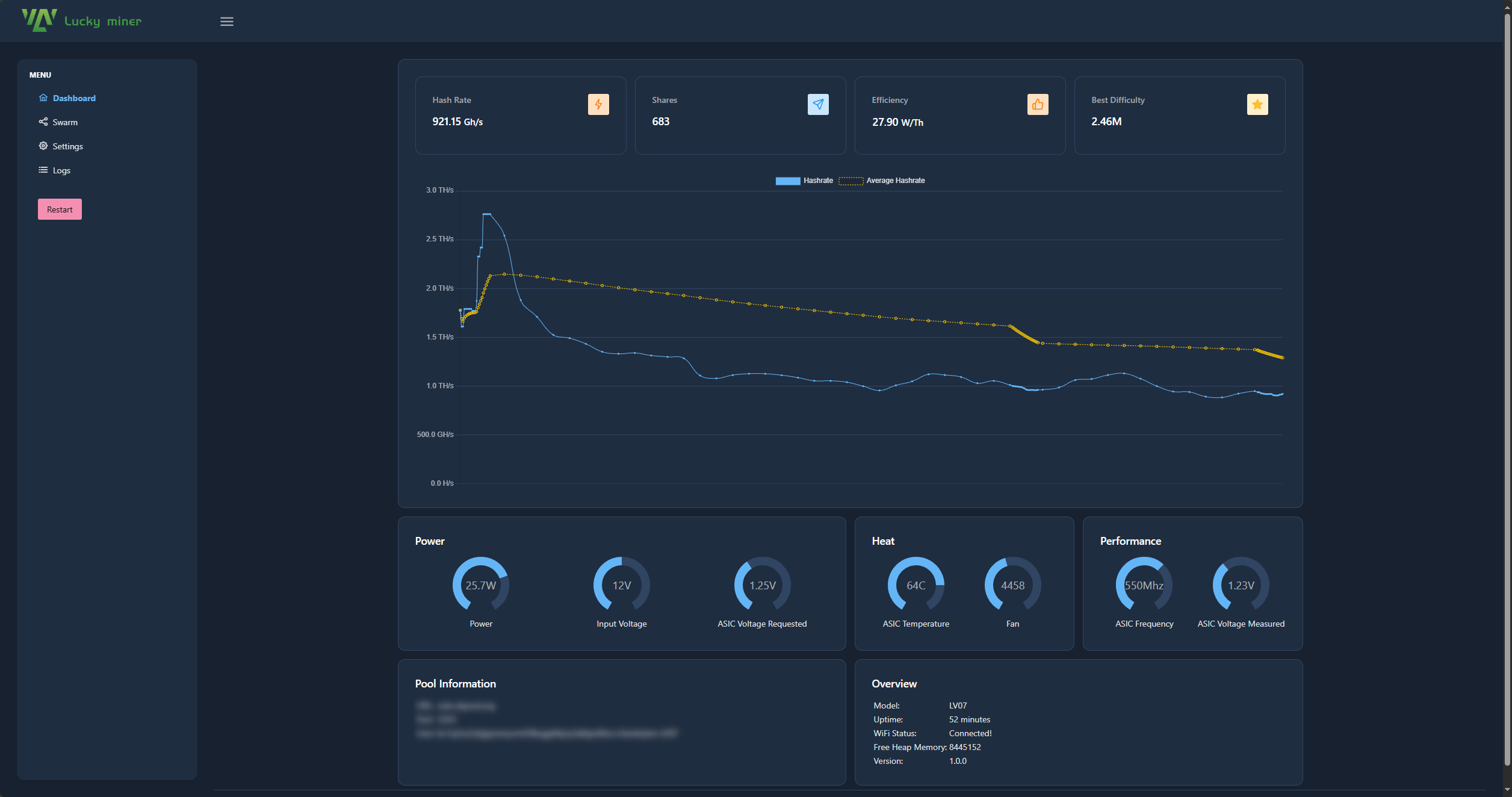The image size is (1512, 797).
Task: Click the Overview heading
Action: (894, 684)
